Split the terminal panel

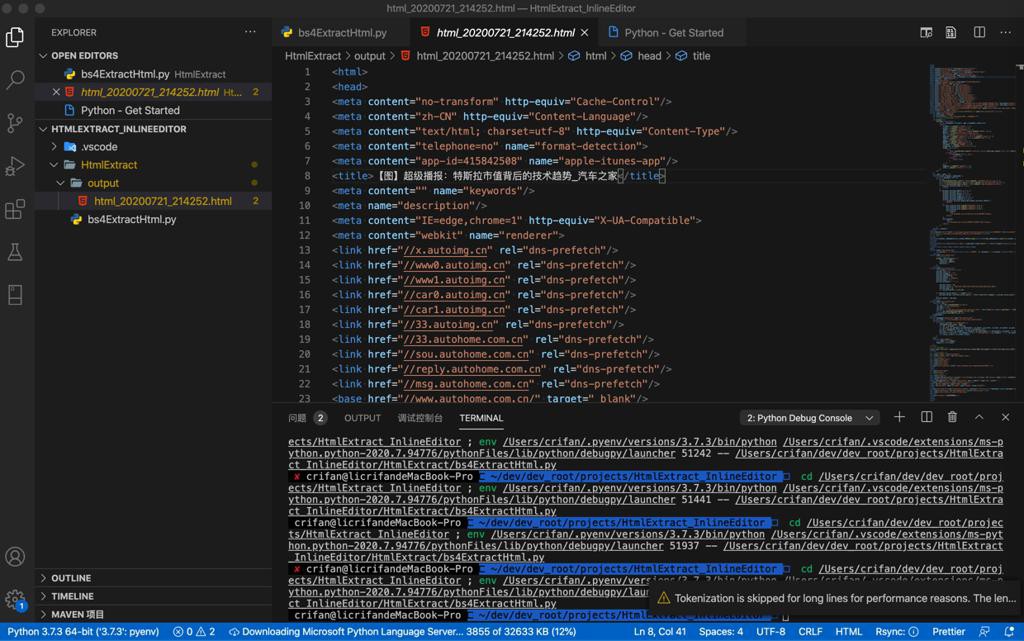[x=926, y=417]
